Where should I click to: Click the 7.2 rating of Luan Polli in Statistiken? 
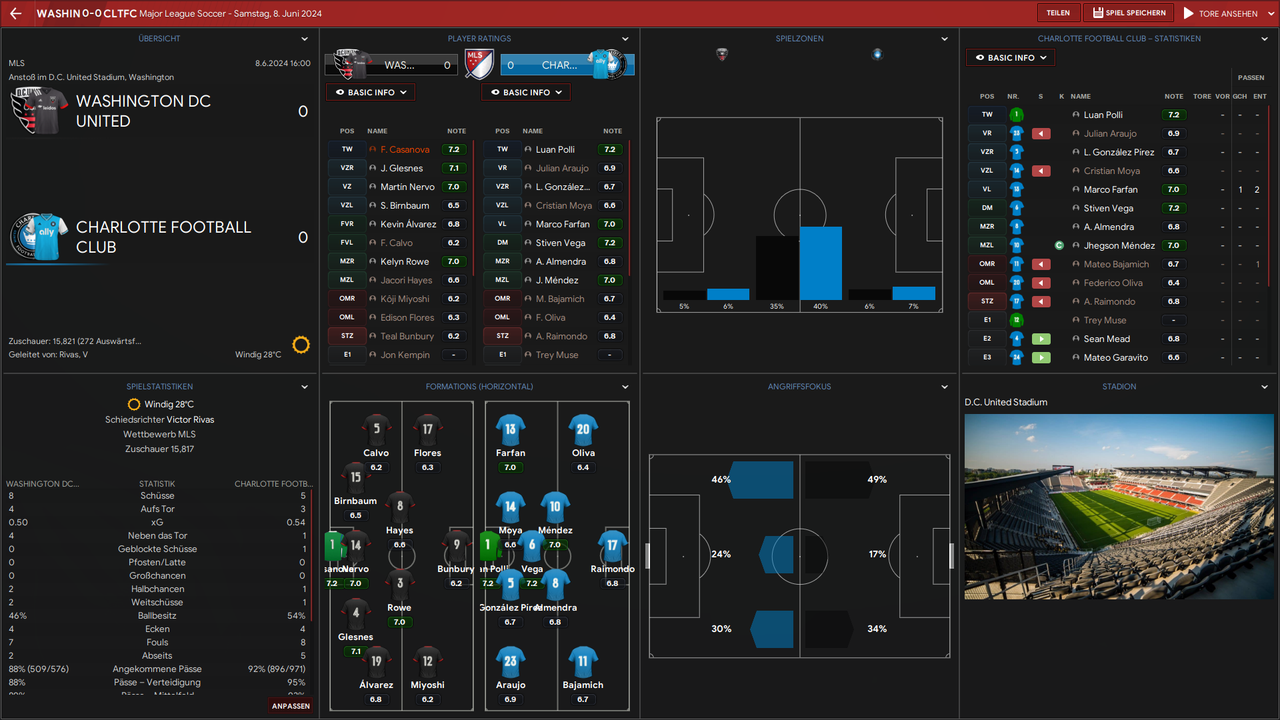tap(1173, 115)
